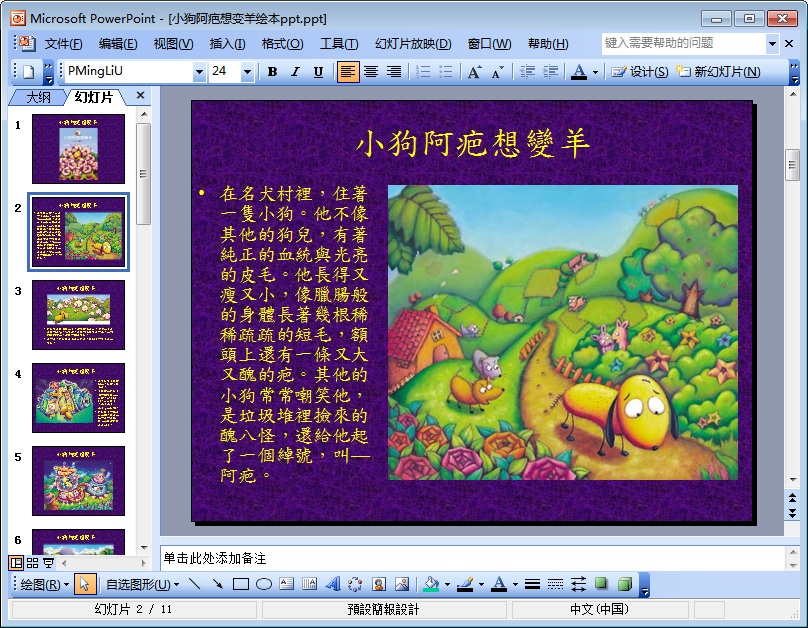Open 窗口(W) menu
This screenshot has width=808, height=628.
489,44
